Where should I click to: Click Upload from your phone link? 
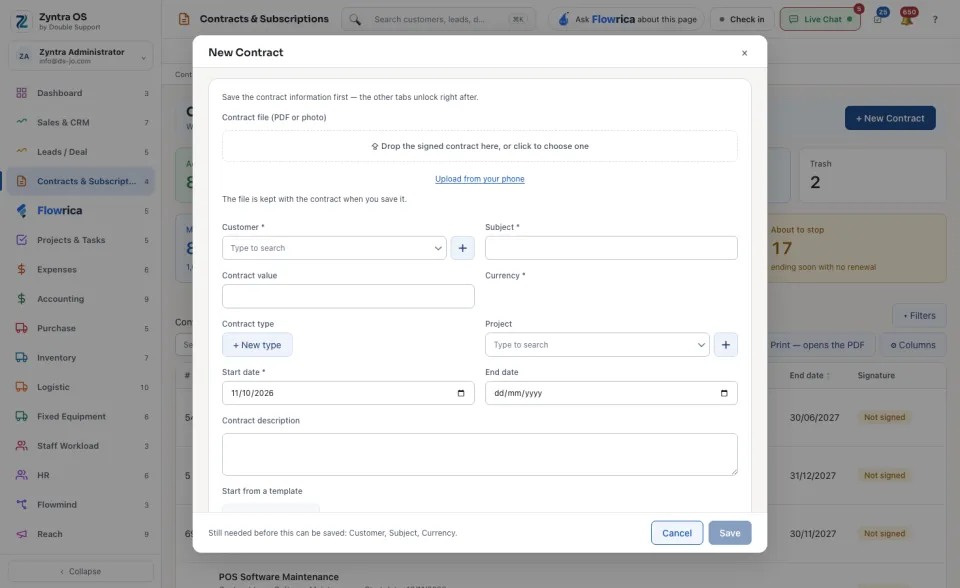[x=479, y=179]
